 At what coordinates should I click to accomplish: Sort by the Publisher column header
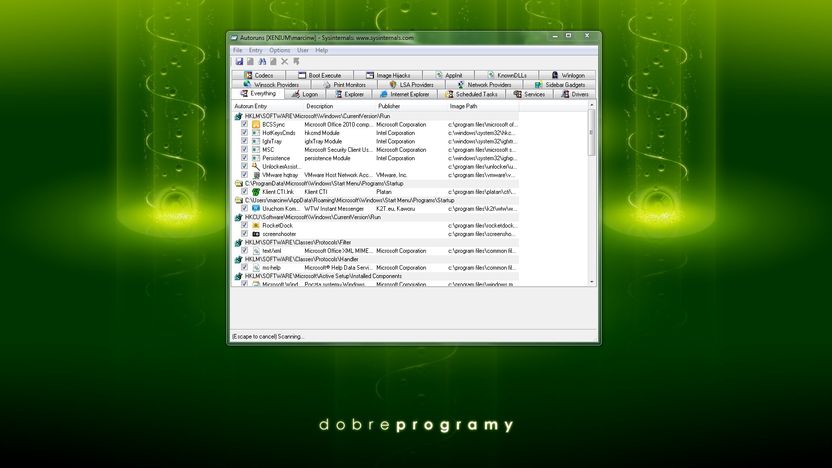(x=412, y=106)
